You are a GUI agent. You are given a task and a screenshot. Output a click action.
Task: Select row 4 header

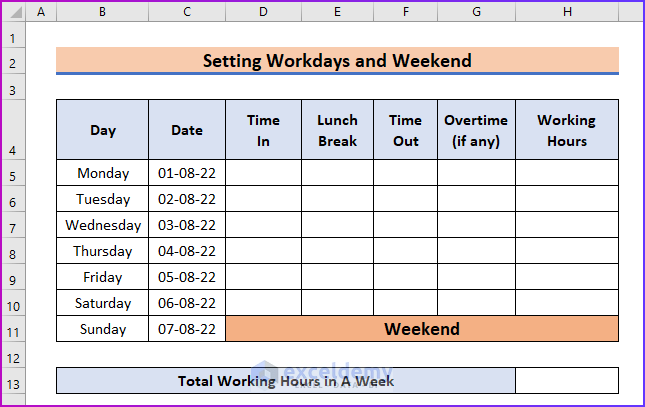pyautogui.click(x=13, y=150)
